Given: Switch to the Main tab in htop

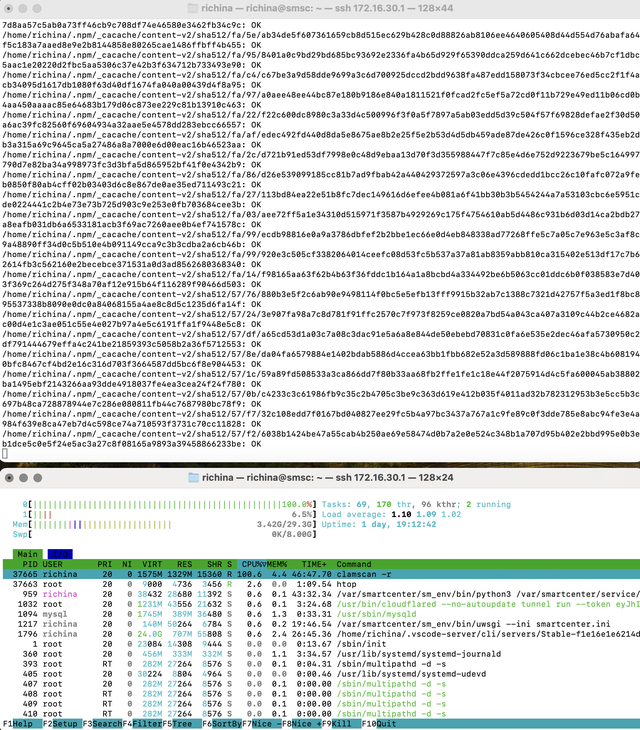Looking at the screenshot, I should tap(27, 554).
